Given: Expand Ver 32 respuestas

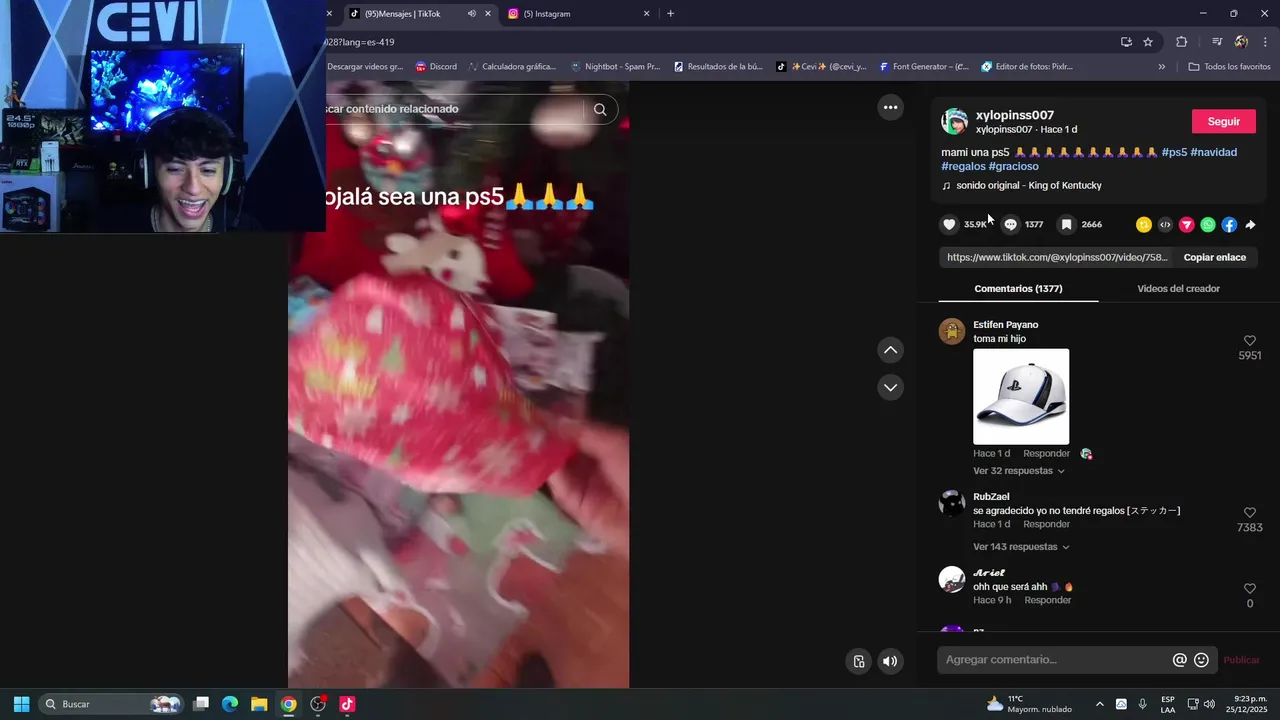Looking at the screenshot, I should tap(1018, 471).
